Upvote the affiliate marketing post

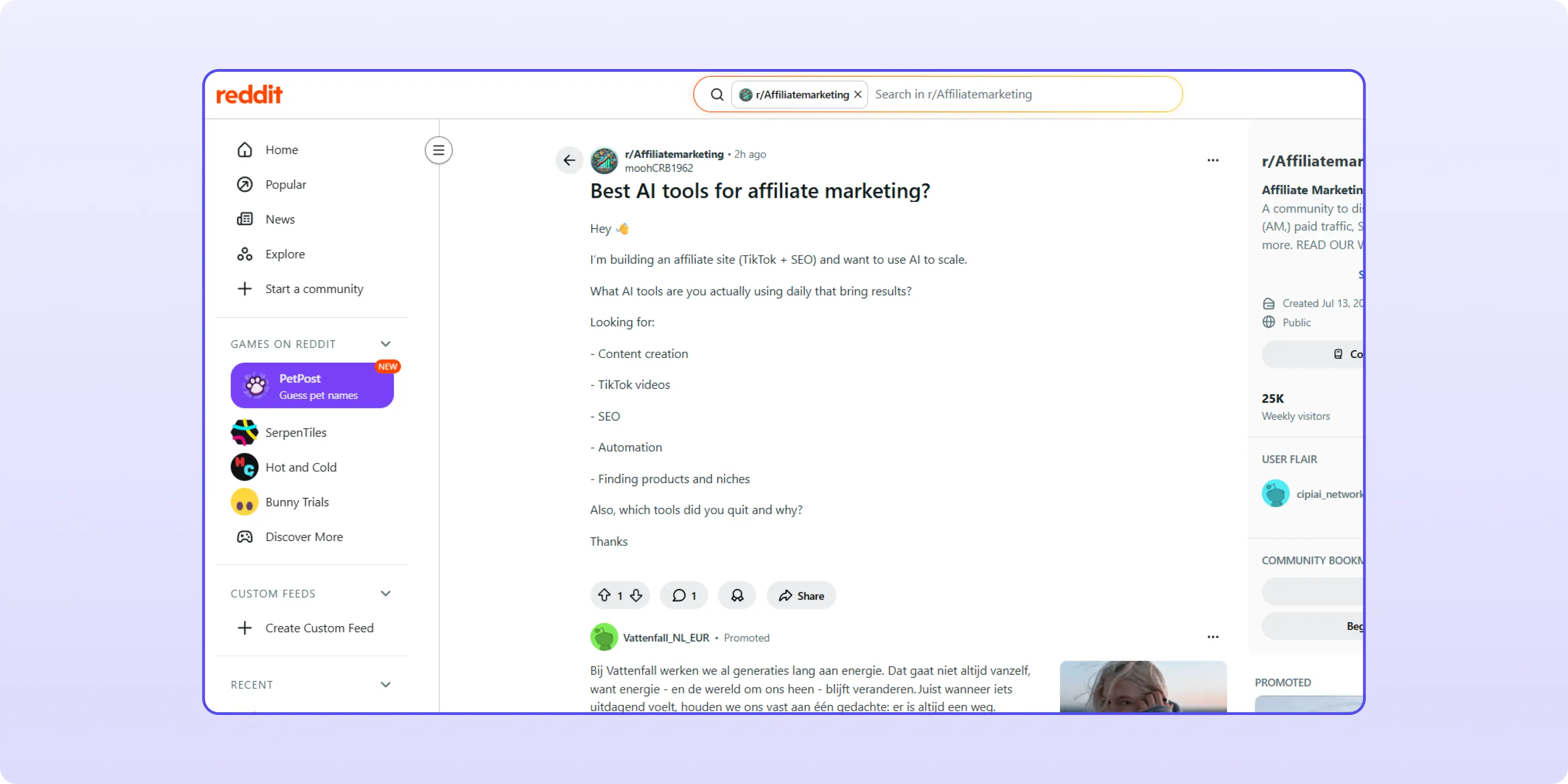604,595
